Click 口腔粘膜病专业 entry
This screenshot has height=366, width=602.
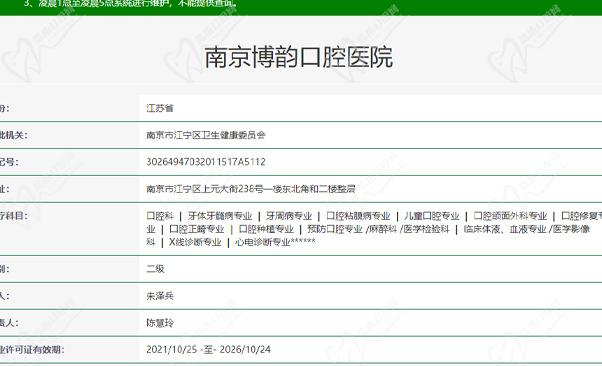[x=358, y=216]
